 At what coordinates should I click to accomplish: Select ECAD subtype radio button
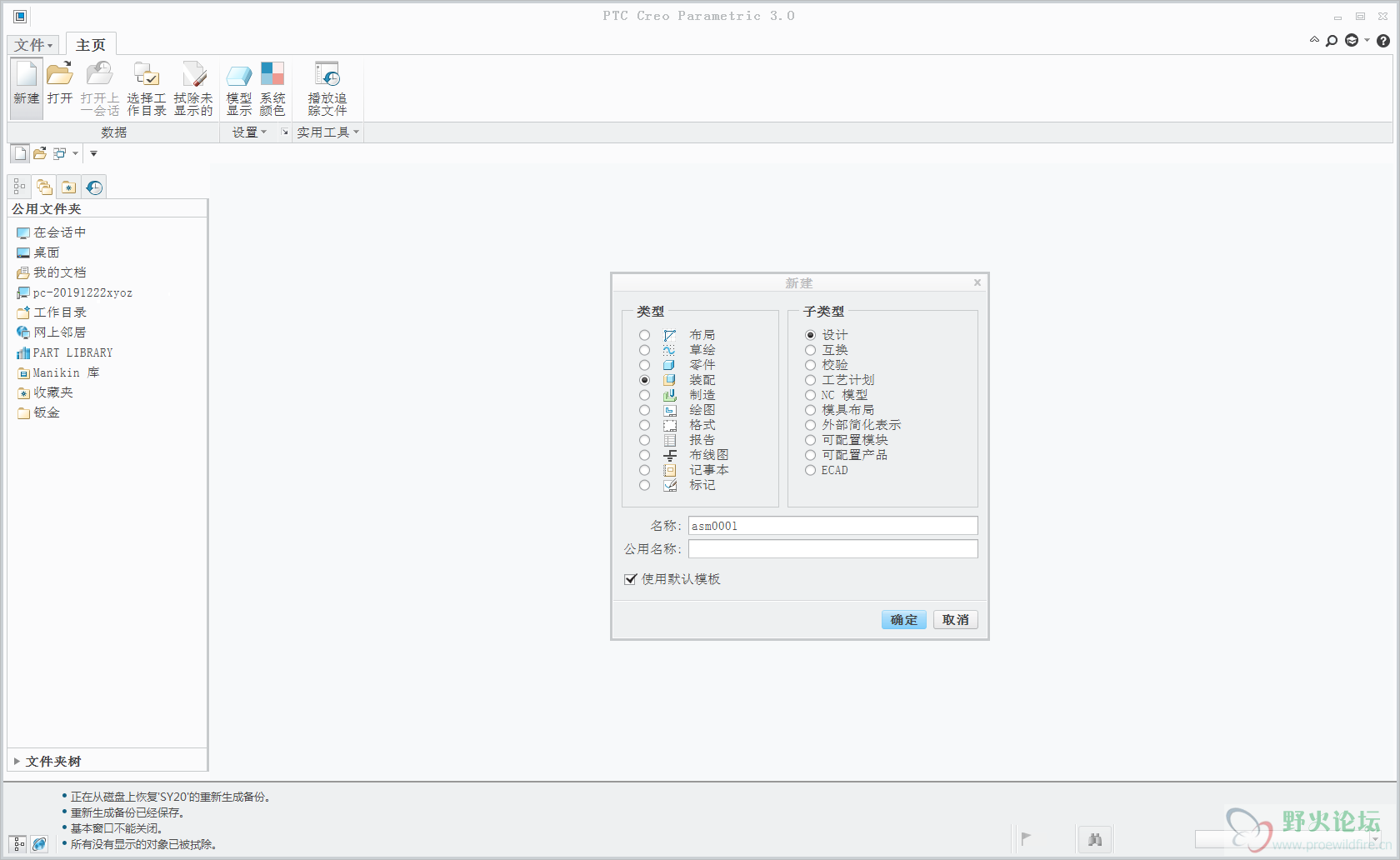(x=810, y=470)
